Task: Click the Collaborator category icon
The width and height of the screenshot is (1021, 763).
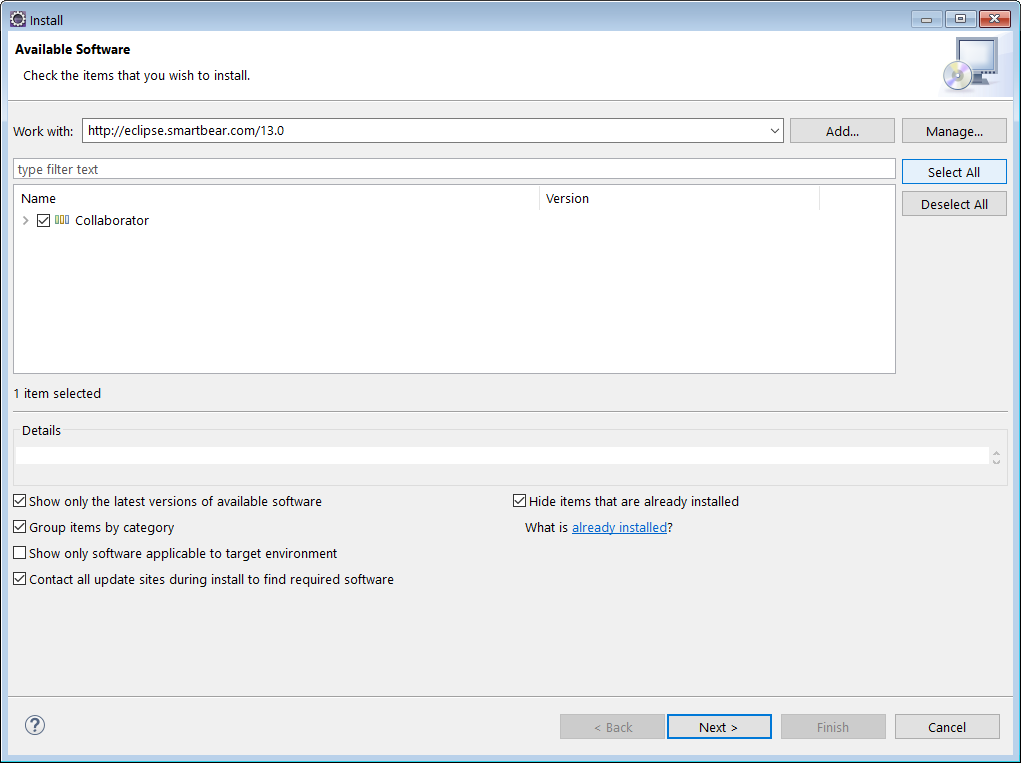Action: click(x=62, y=220)
